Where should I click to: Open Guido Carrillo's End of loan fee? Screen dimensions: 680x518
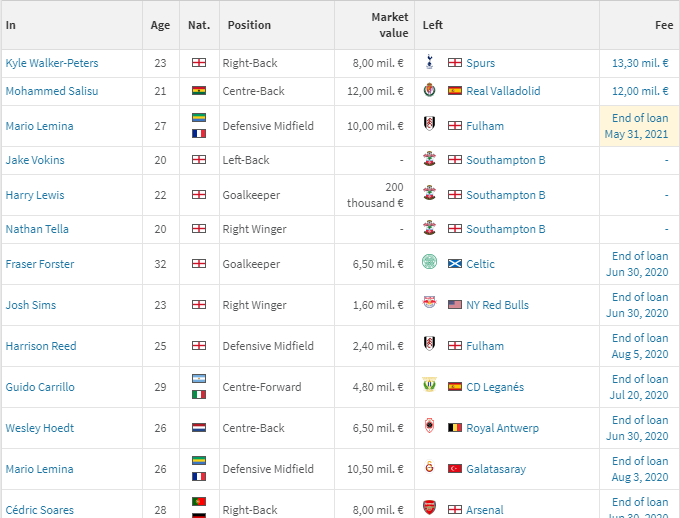tap(640, 387)
